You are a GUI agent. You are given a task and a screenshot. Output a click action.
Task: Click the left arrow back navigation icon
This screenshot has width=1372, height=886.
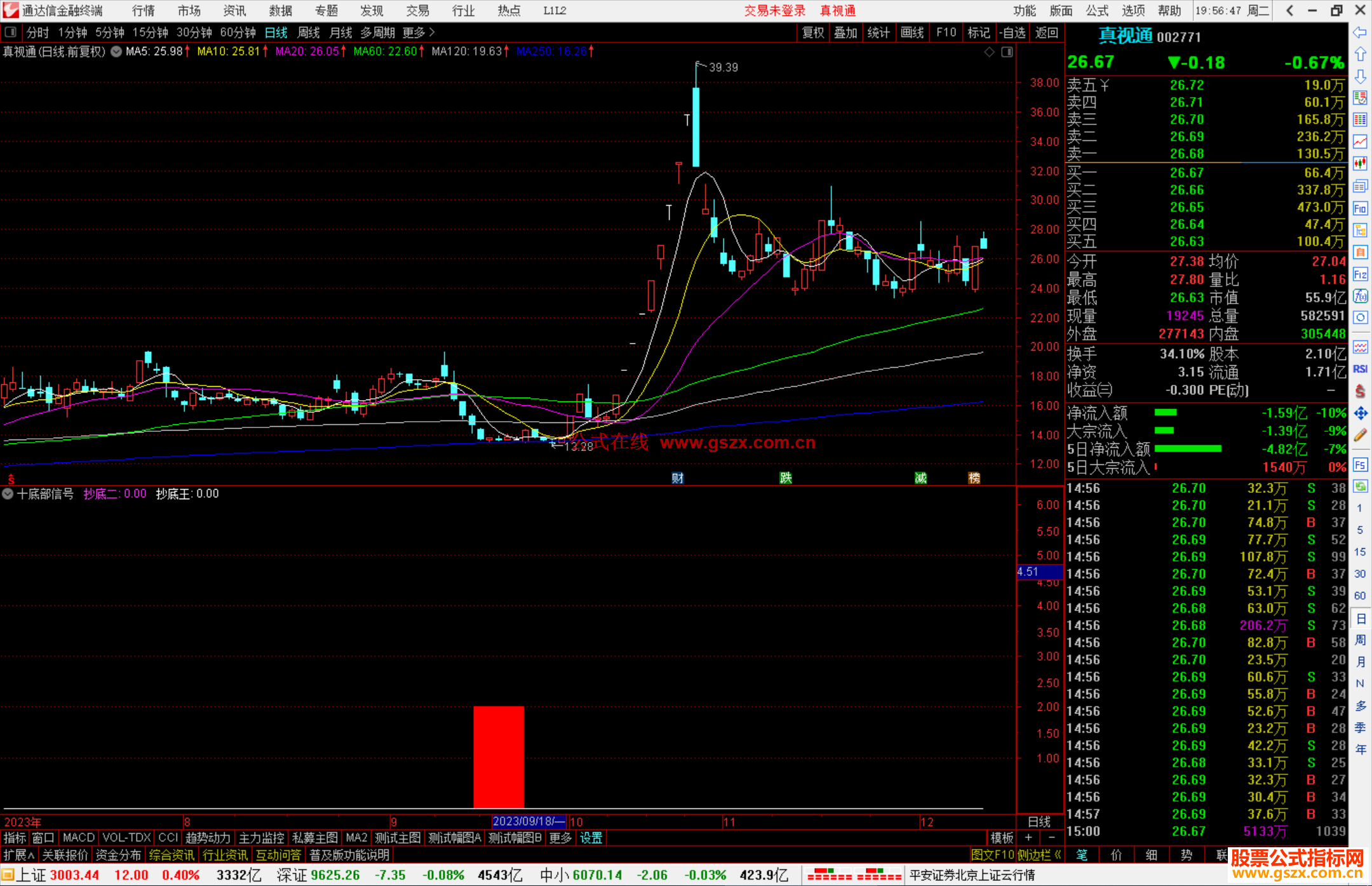(x=1360, y=32)
